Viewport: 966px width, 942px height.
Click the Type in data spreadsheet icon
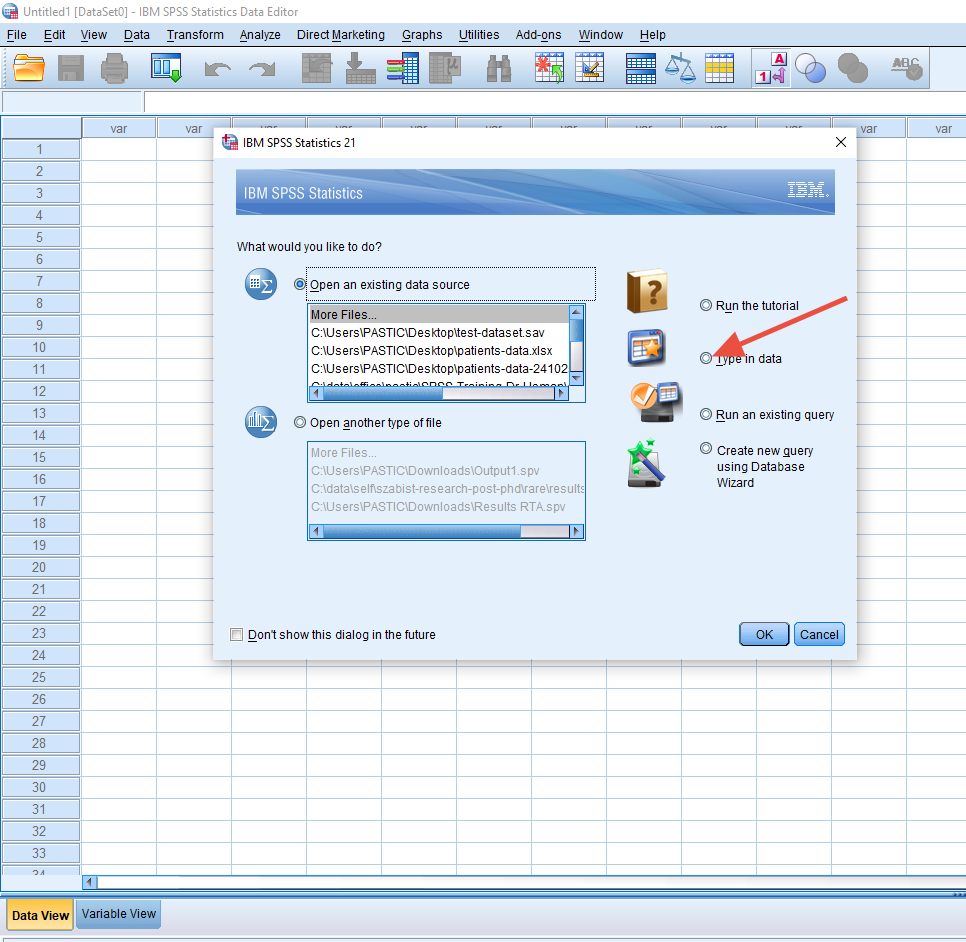pyautogui.click(x=647, y=347)
